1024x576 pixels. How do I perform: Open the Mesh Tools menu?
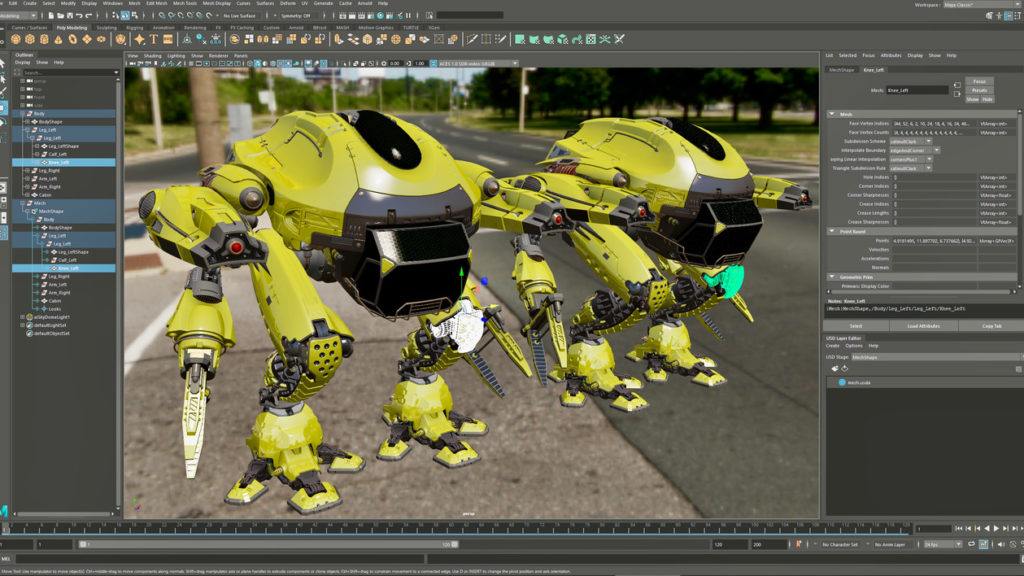185,4
